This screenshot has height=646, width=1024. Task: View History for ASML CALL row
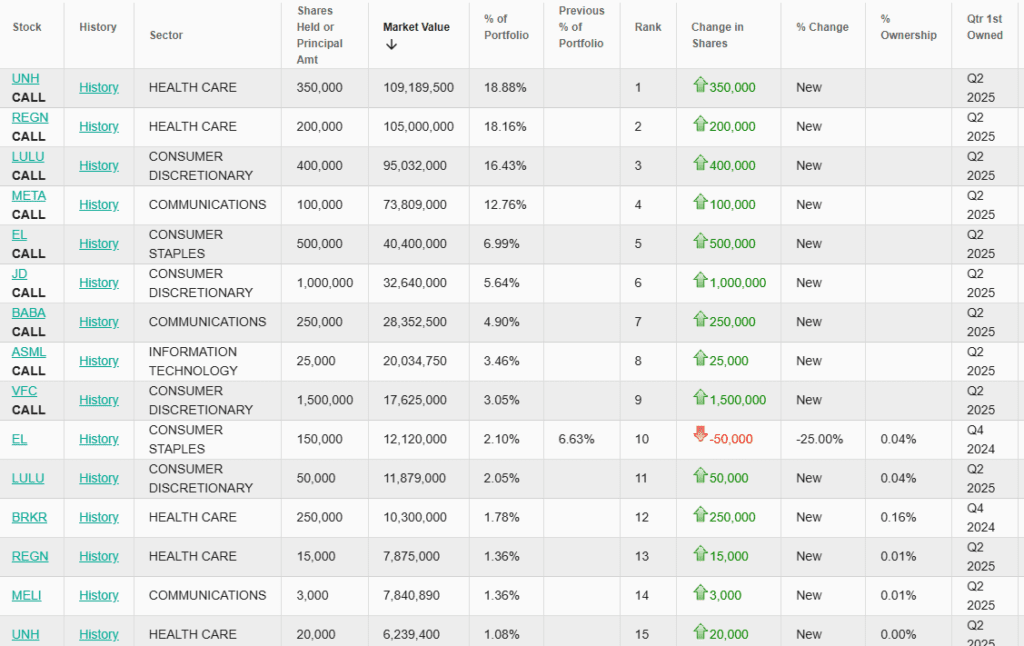tap(99, 361)
